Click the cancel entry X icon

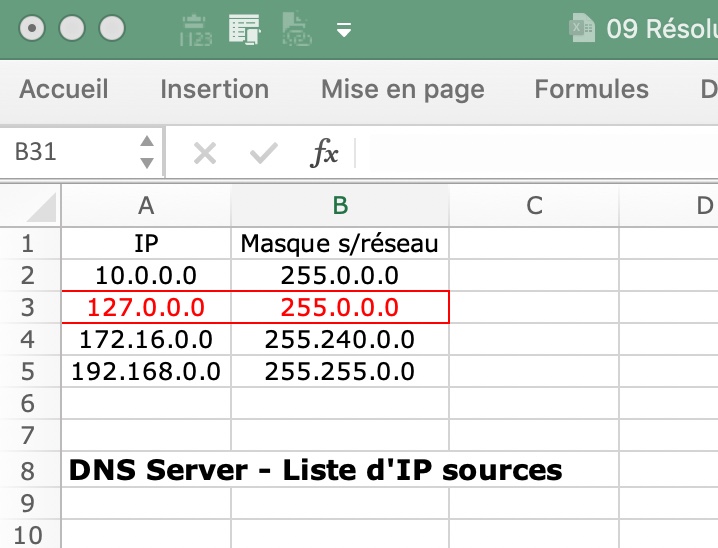pyautogui.click(x=204, y=152)
